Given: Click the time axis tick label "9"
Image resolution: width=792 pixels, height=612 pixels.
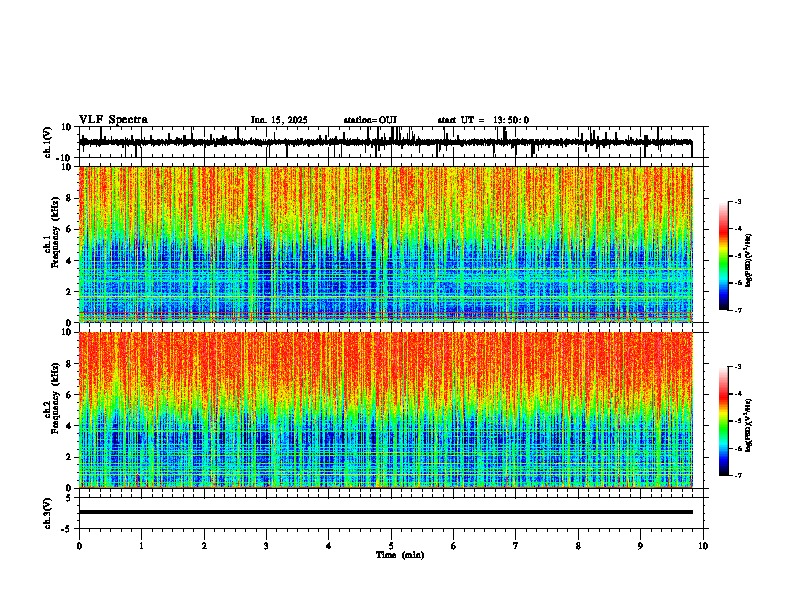Looking at the screenshot, I should [x=640, y=546].
